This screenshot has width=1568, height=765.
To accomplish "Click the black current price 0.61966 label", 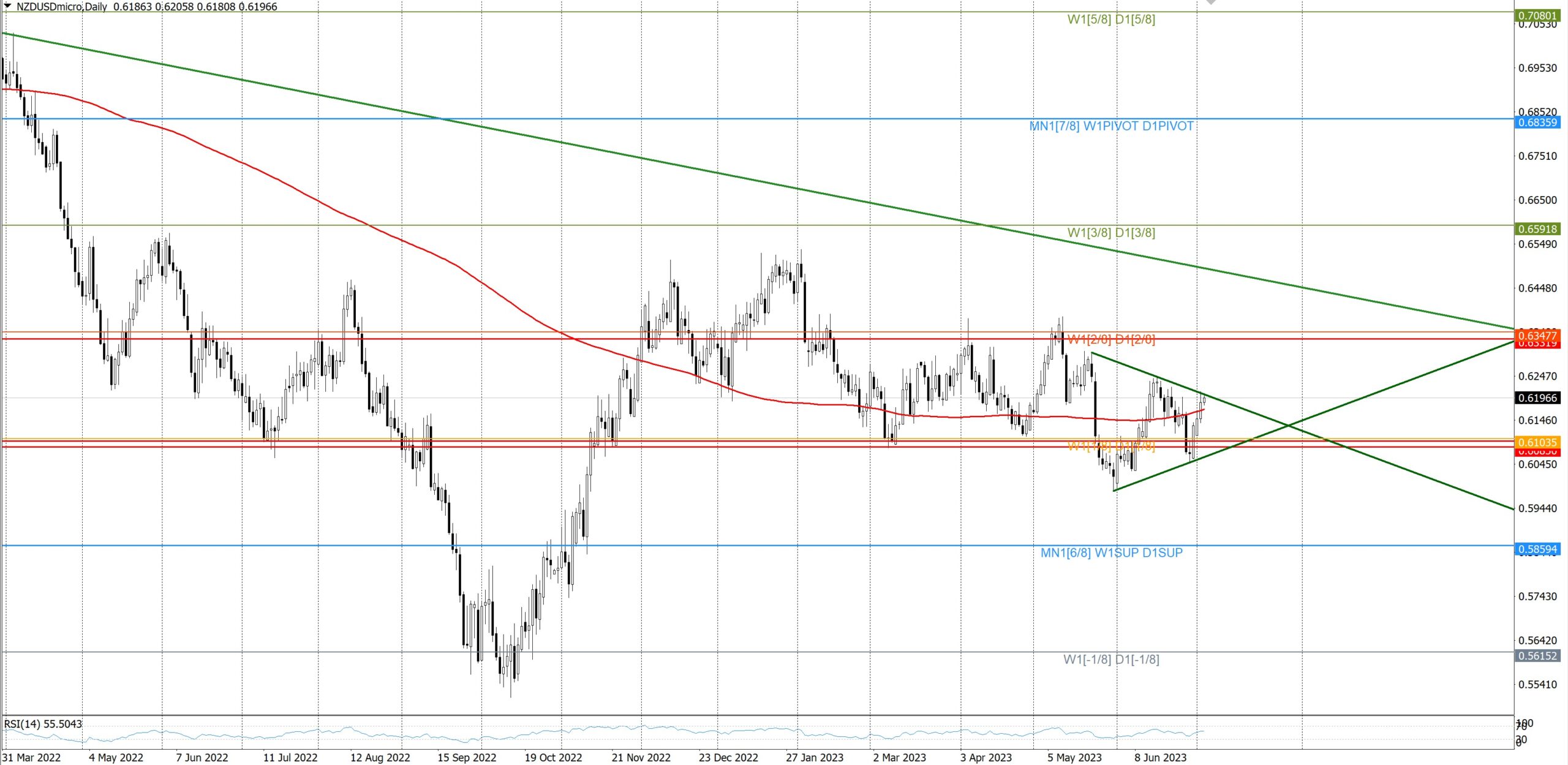I will [x=1537, y=398].
